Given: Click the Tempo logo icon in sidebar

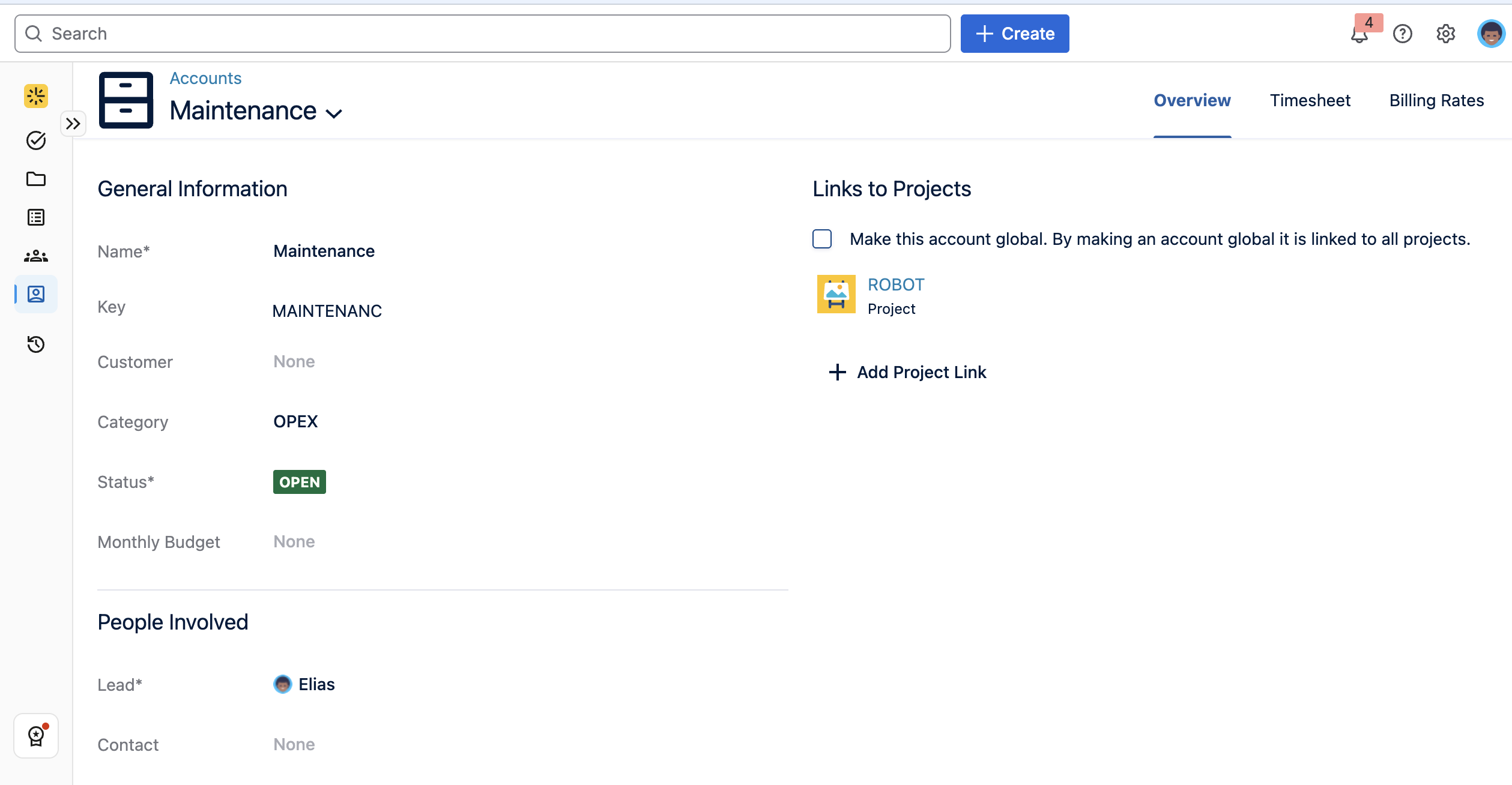Looking at the screenshot, I should coord(36,96).
